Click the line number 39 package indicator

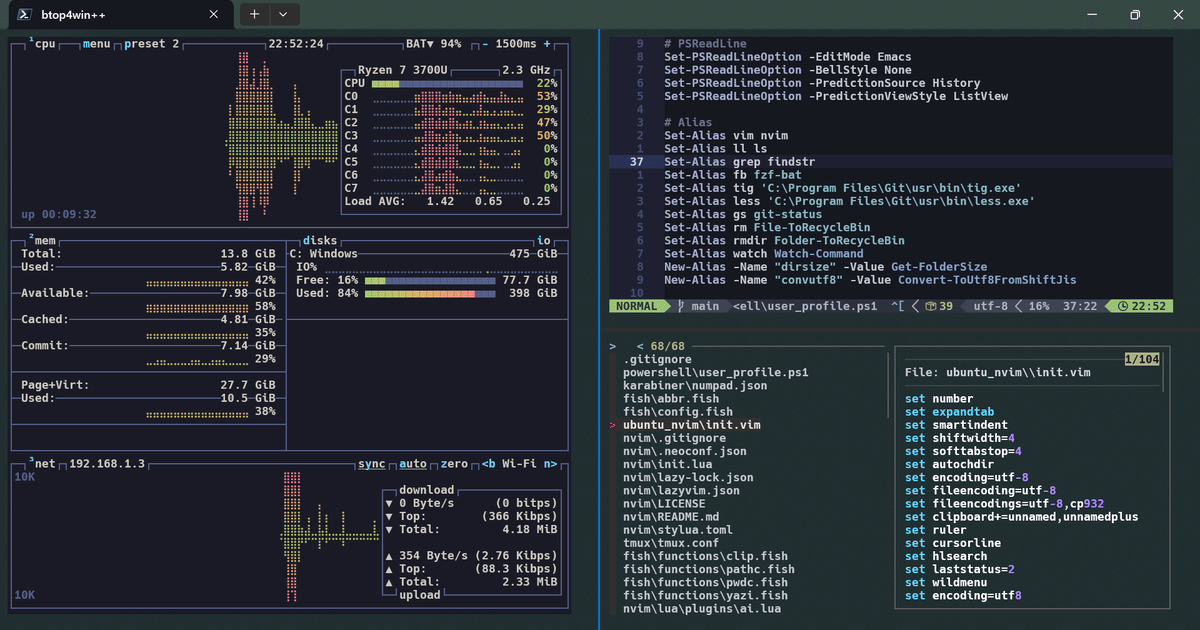pos(938,306)
